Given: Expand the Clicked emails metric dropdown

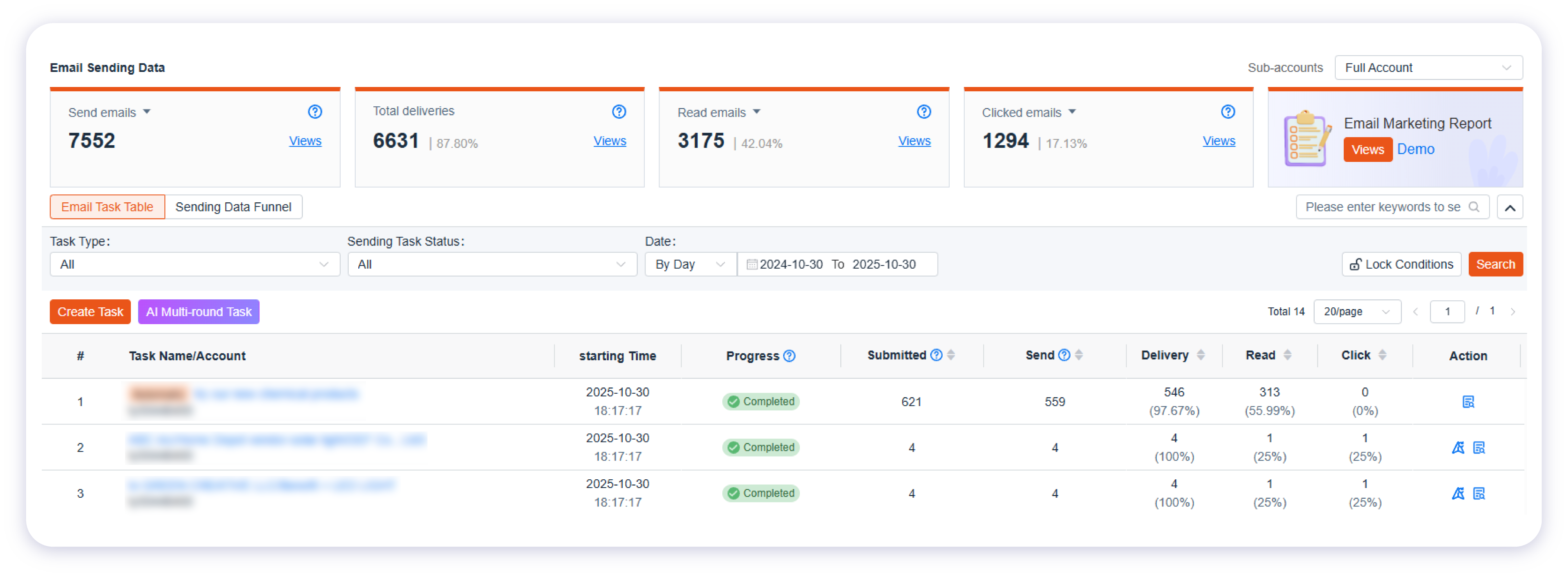Looking at the screenshot, I should click(1072, 112).
